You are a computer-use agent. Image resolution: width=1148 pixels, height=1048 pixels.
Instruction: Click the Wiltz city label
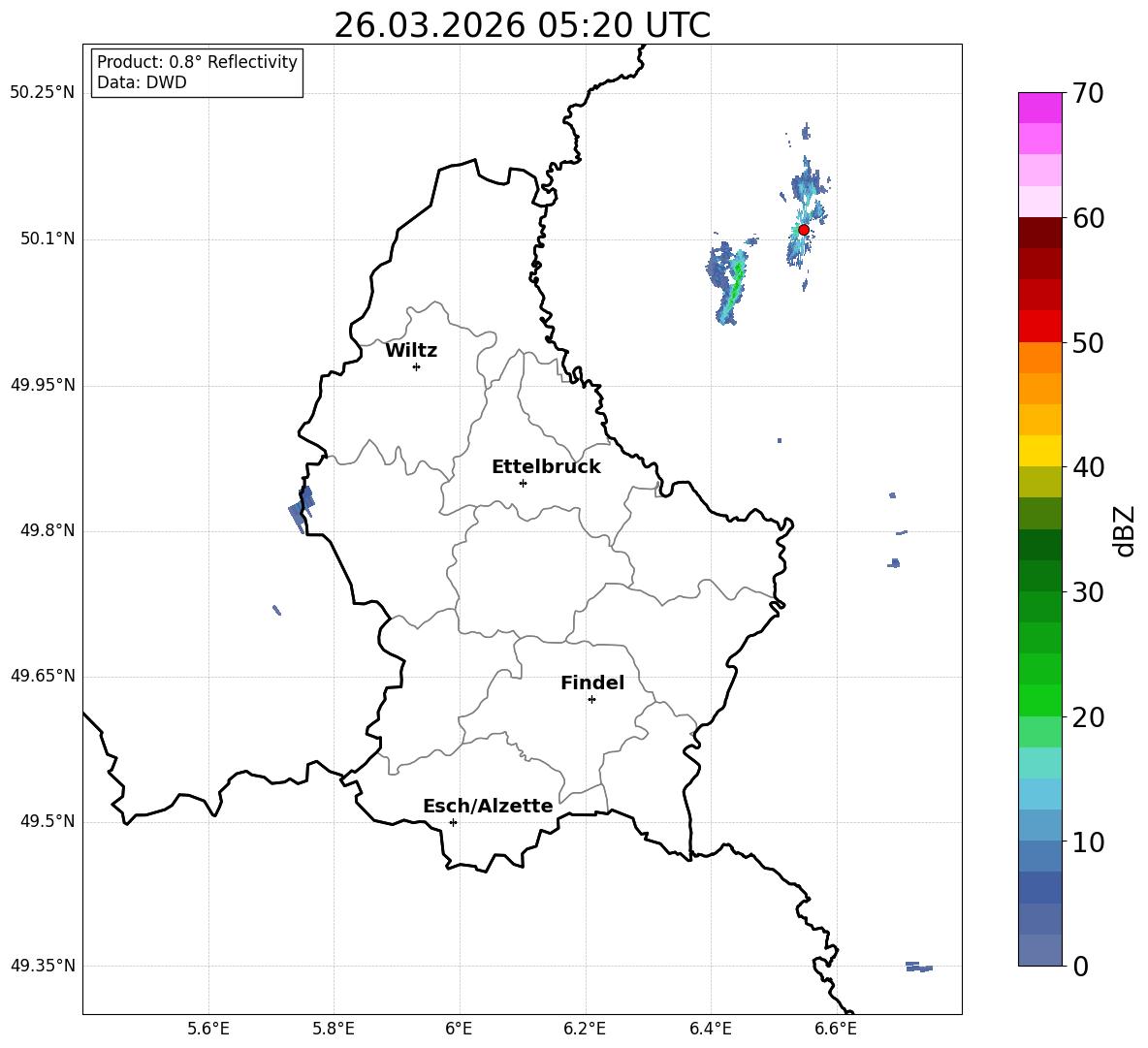411,351
